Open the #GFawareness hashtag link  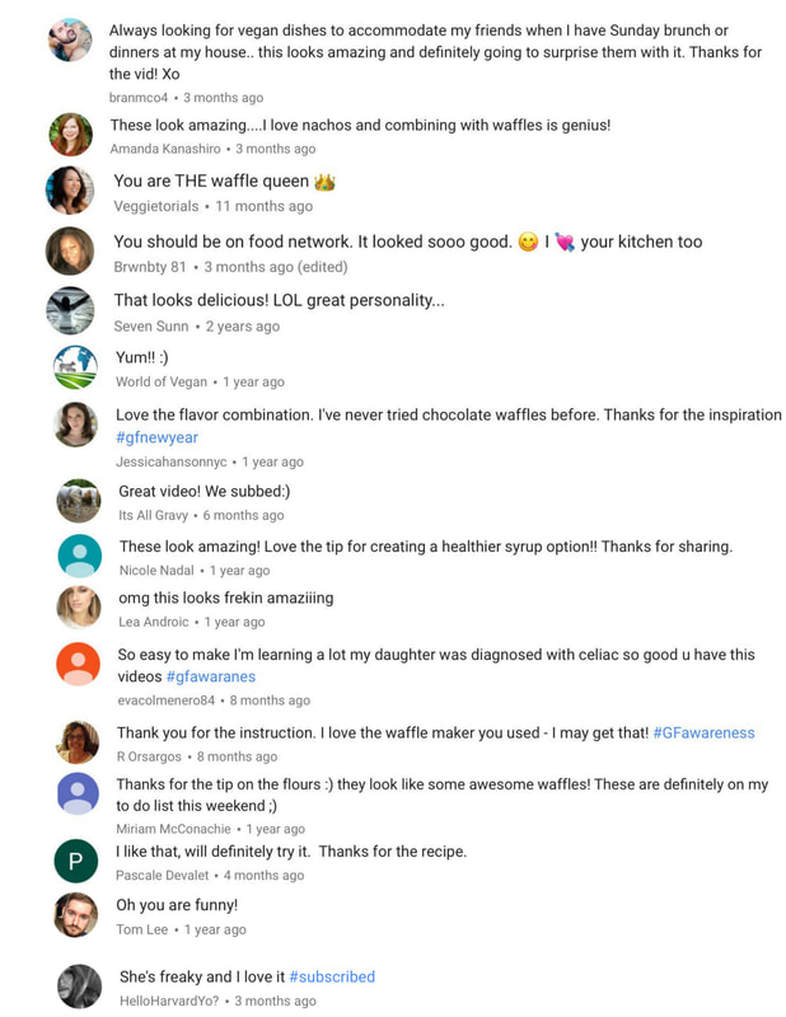(x=704, y=733)
